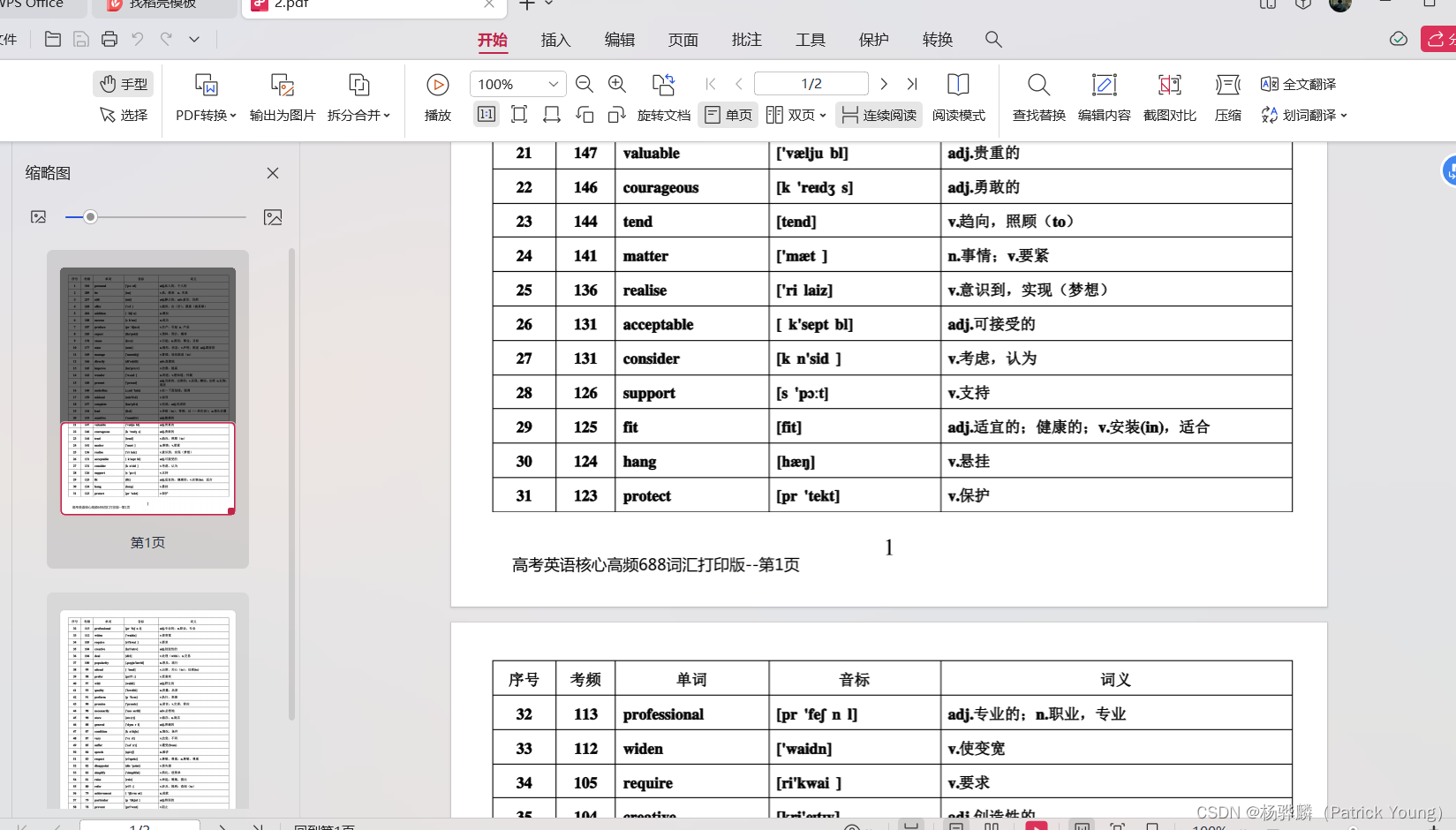Click the save disk icon
1456x830 pixels.
click(81, 39)
